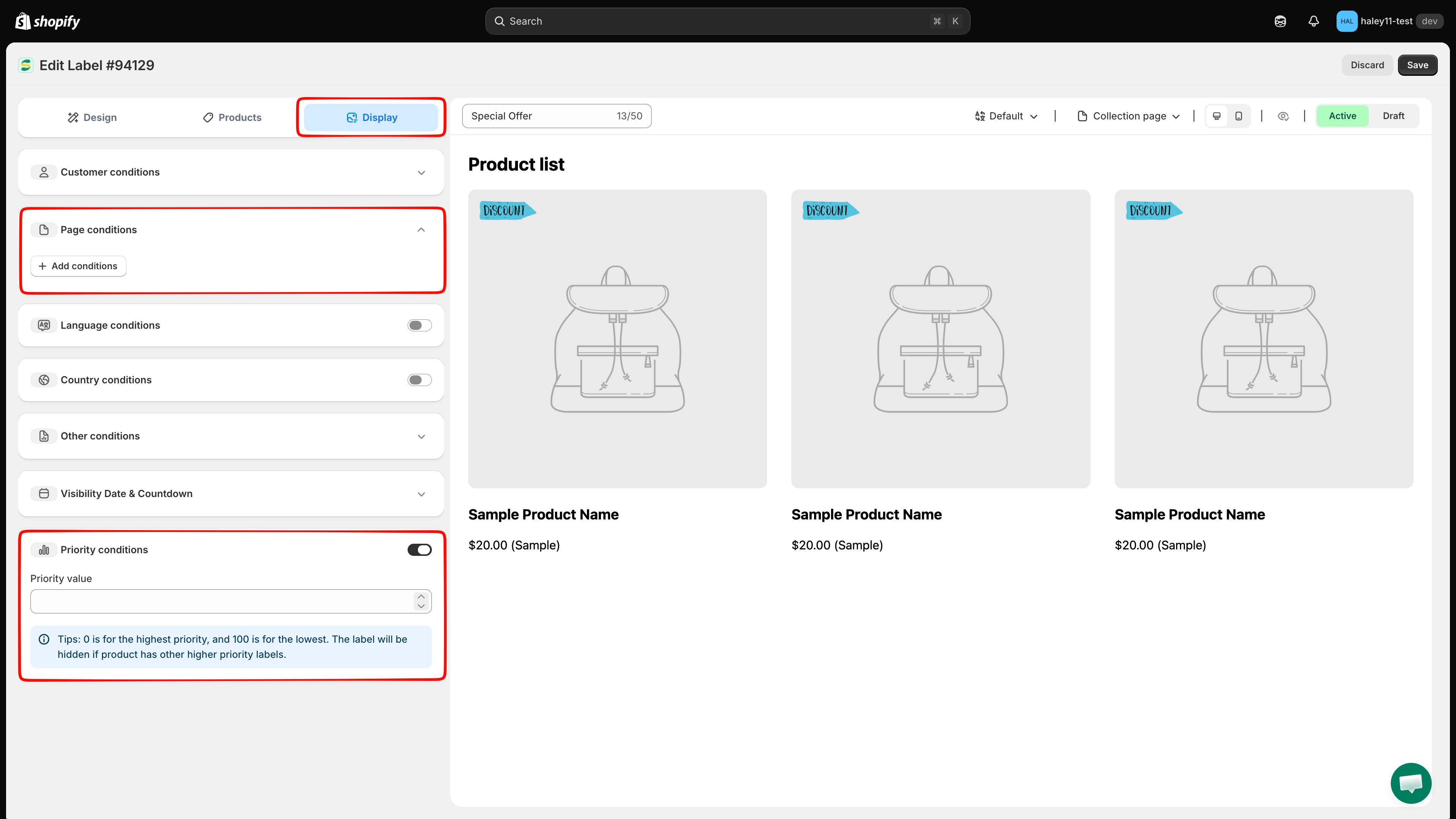
Task: Click the Special Offer label name field
Action: pos(556,116)
